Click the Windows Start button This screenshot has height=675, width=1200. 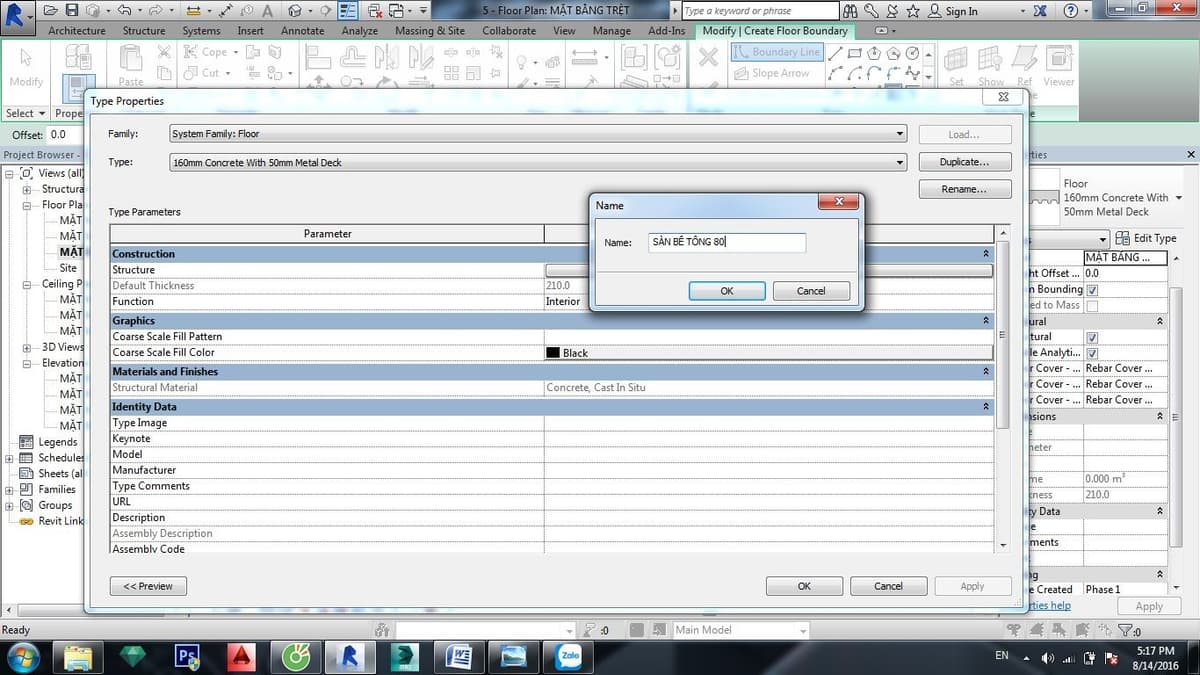(x=23, y=656)
